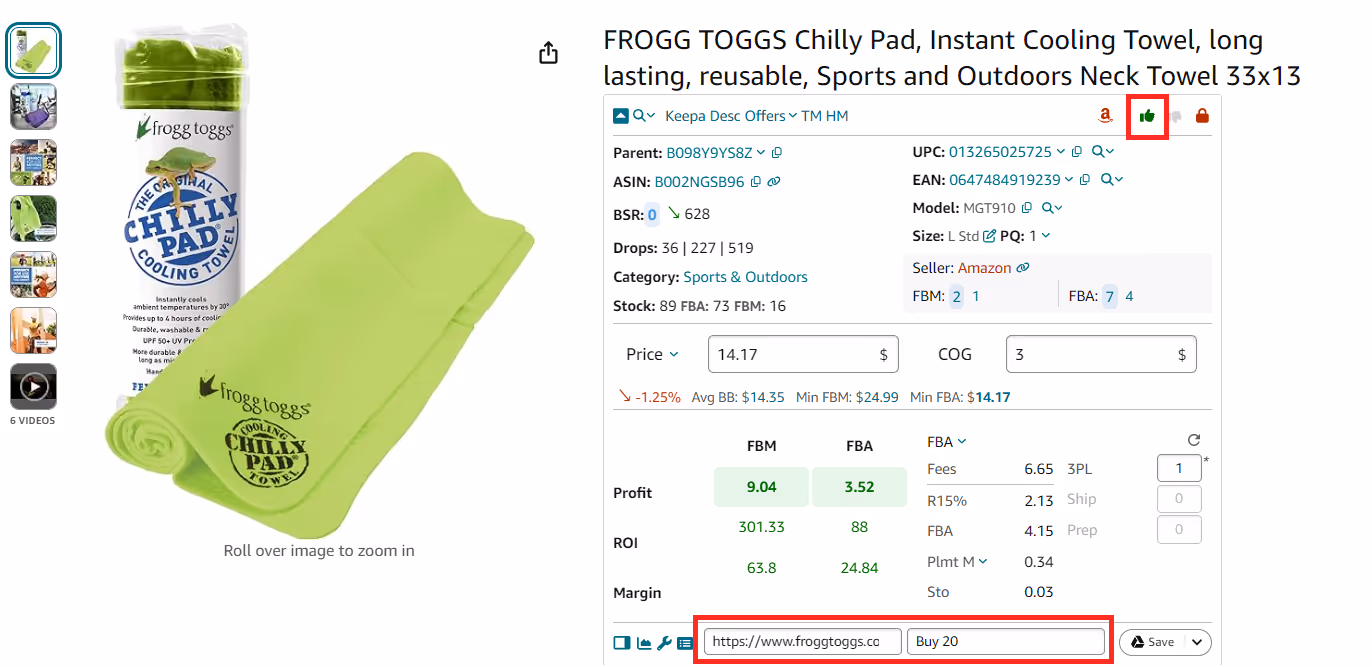The width and height of the screenshot is (1372, 667).
Task: Select the notes list icon at bottom left
Action: pyautogui.click(x=685, y=643)
